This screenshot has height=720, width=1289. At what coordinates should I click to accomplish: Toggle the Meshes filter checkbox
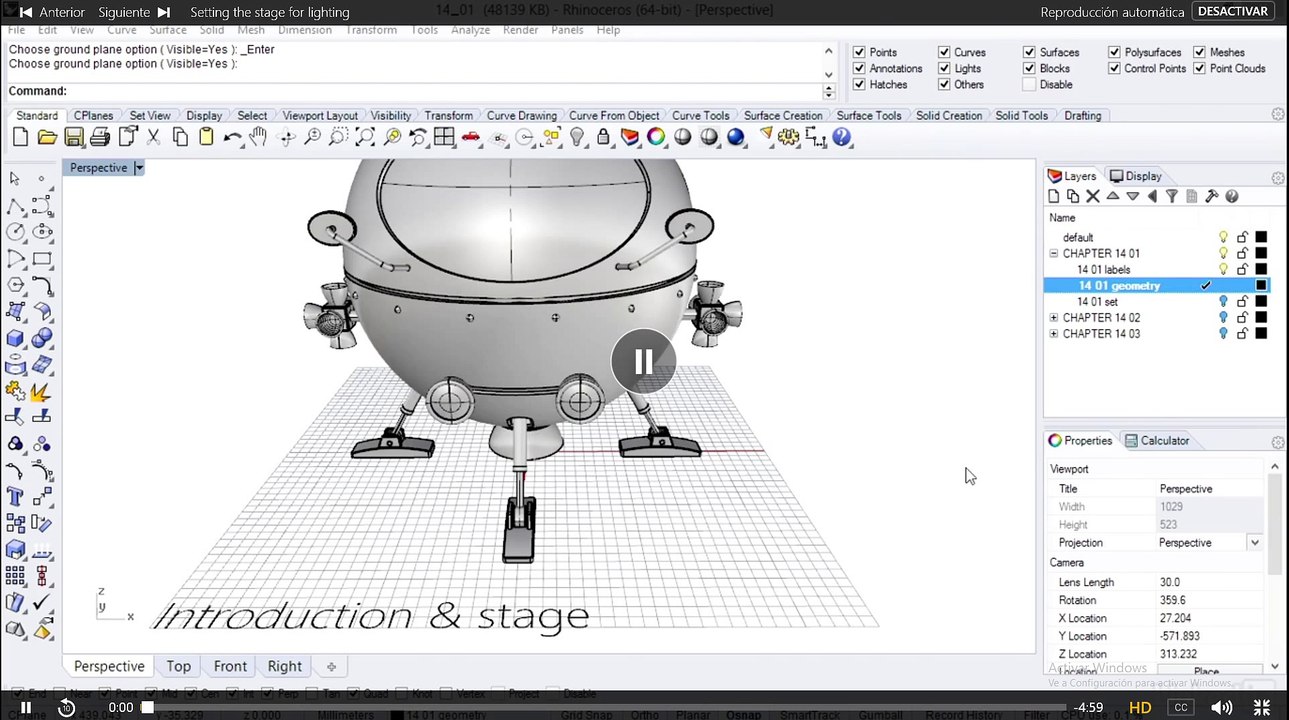click(1200, 52)
